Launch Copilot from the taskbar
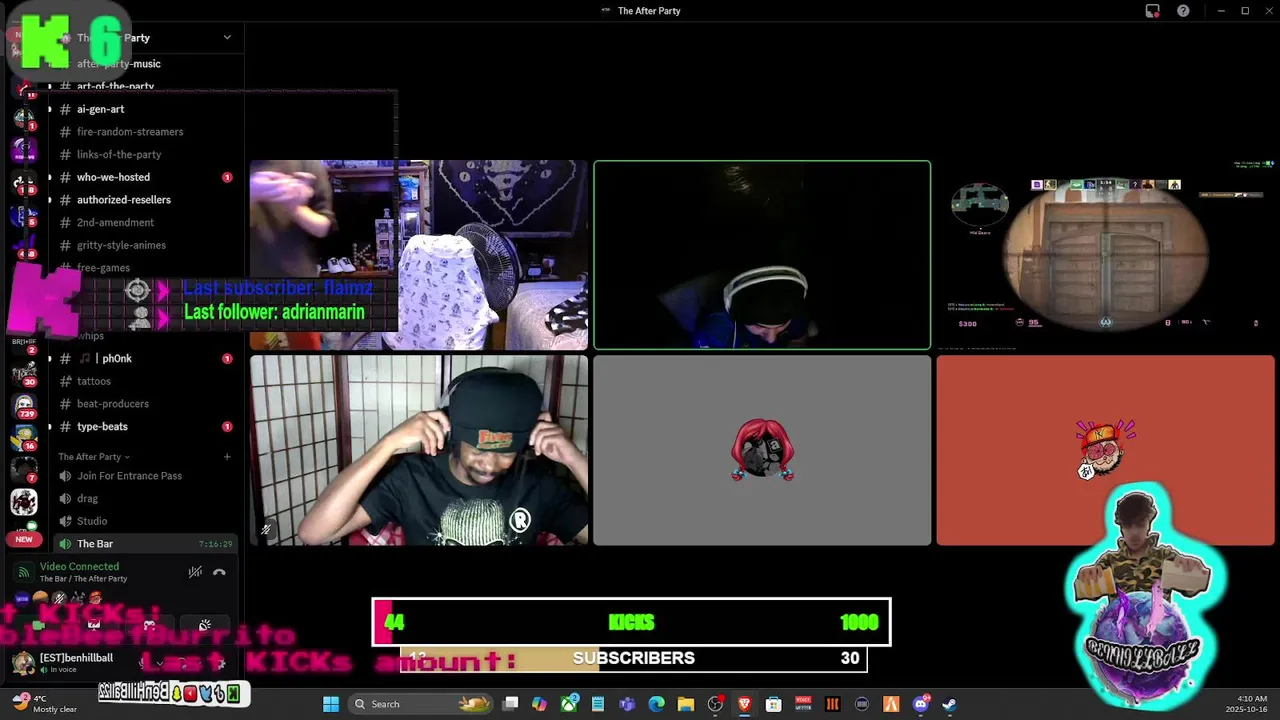The width and height of the screenshot is (1280, 720). 540,704
